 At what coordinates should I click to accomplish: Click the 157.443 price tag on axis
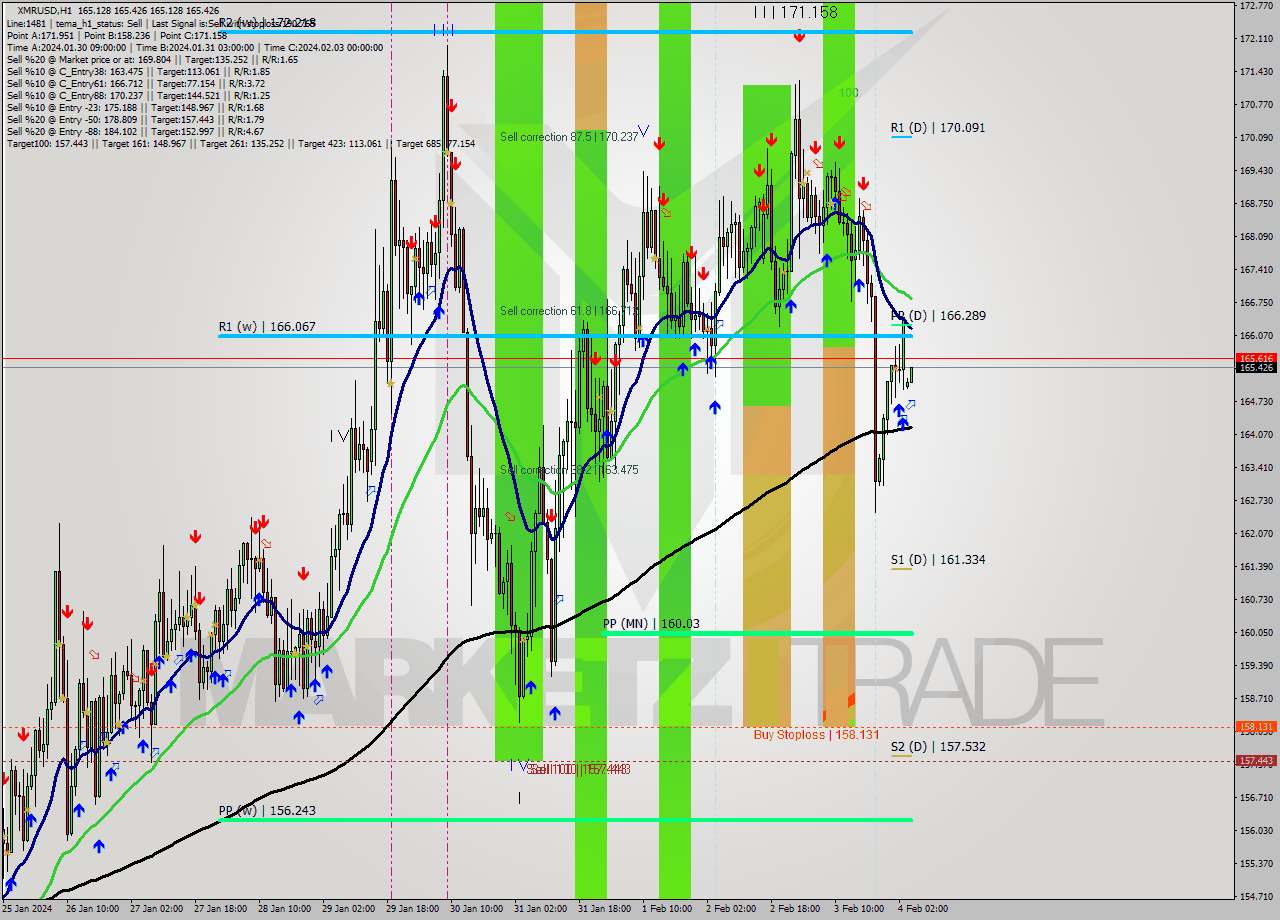pos(1256,761)
